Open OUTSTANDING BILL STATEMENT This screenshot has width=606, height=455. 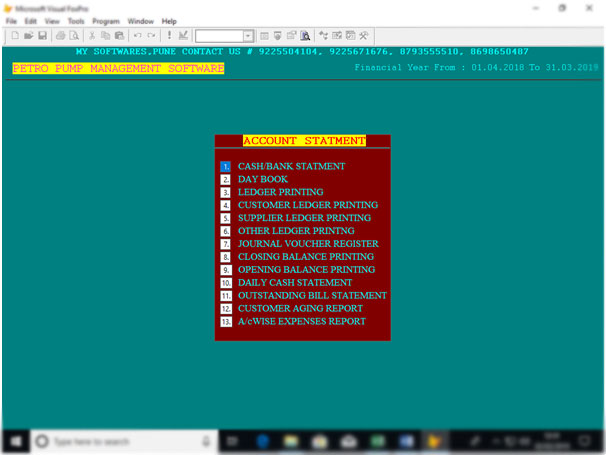pos(312,295)
